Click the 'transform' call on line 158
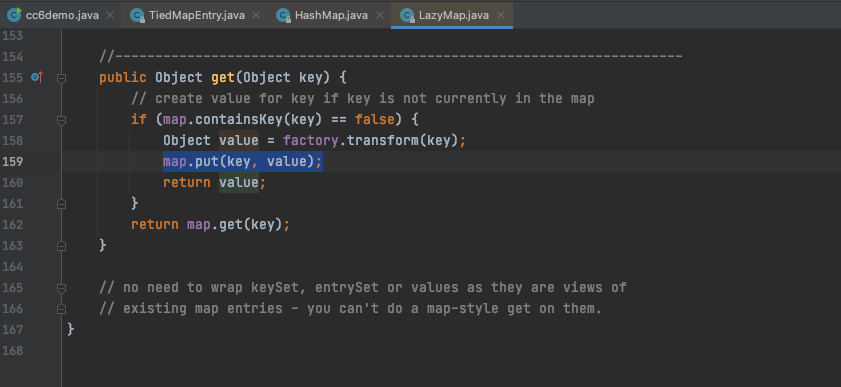Image resolution: width=841 pixels, height=387 pixels. 382,140
